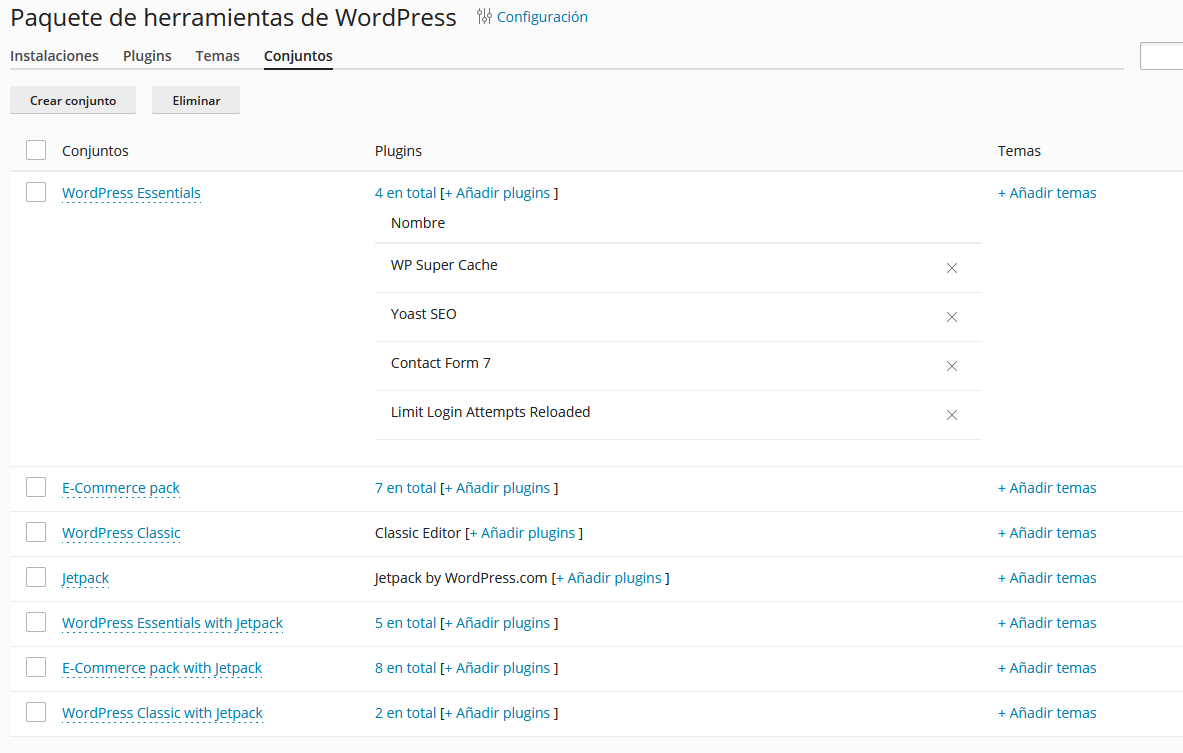Open the WordPress Classic set link
This screenshot has width=1183, height=753.
point(121,533)
